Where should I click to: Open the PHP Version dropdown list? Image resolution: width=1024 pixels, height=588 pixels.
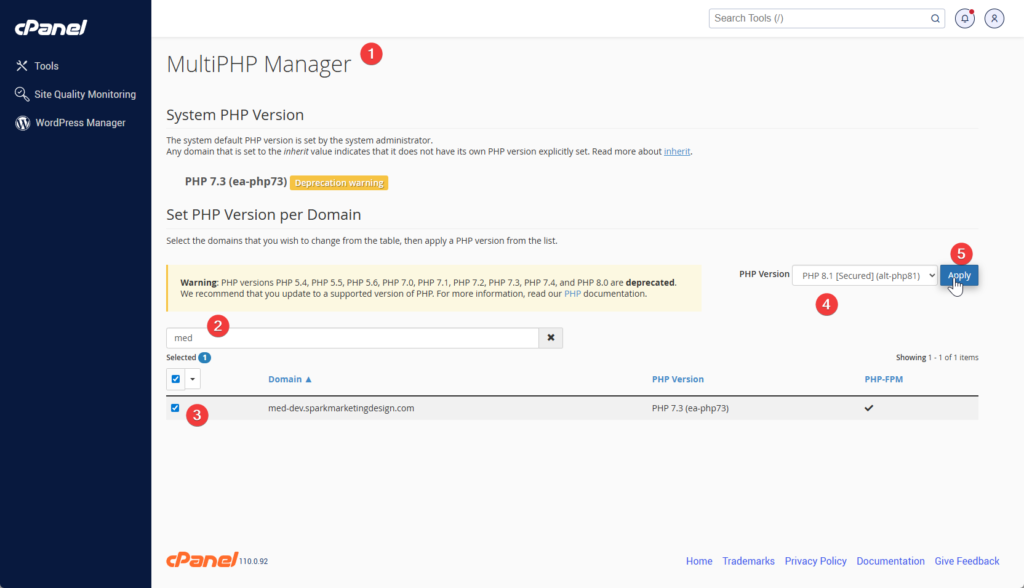[x=864, y=275]
